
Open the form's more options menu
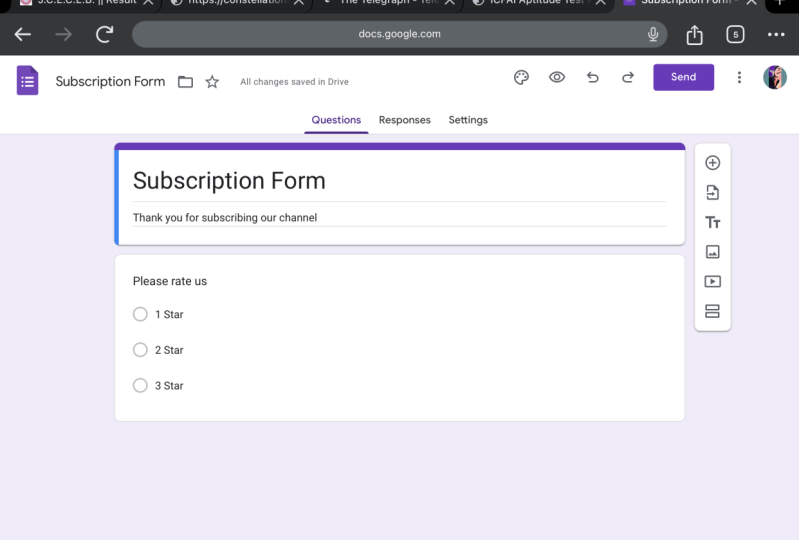739,77
